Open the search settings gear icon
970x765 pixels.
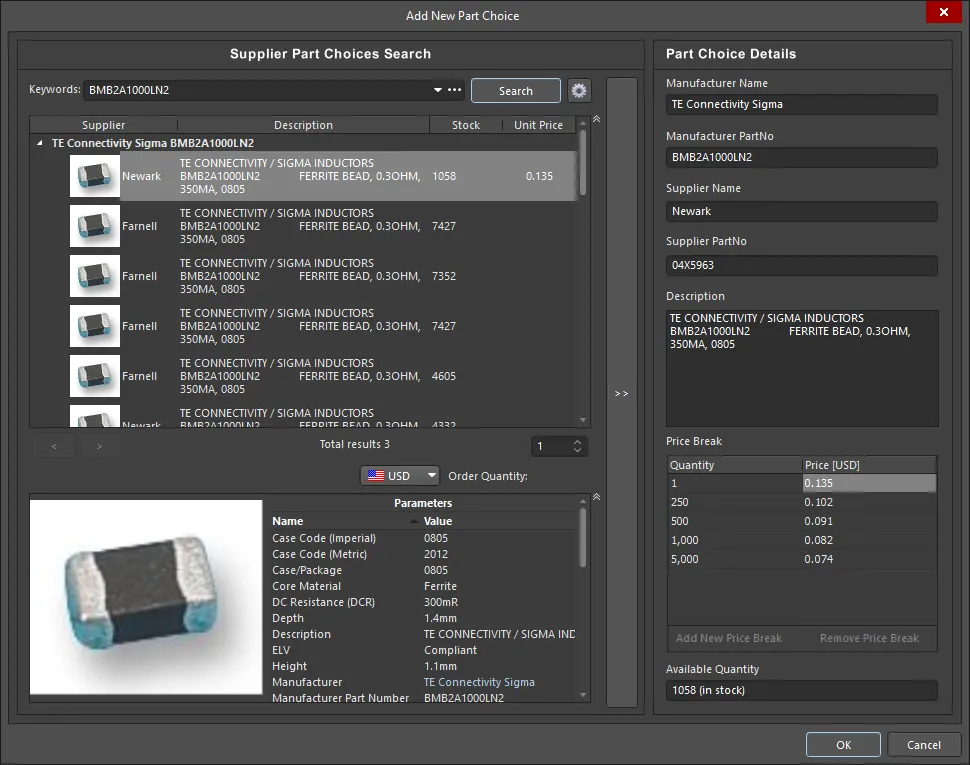579,91
